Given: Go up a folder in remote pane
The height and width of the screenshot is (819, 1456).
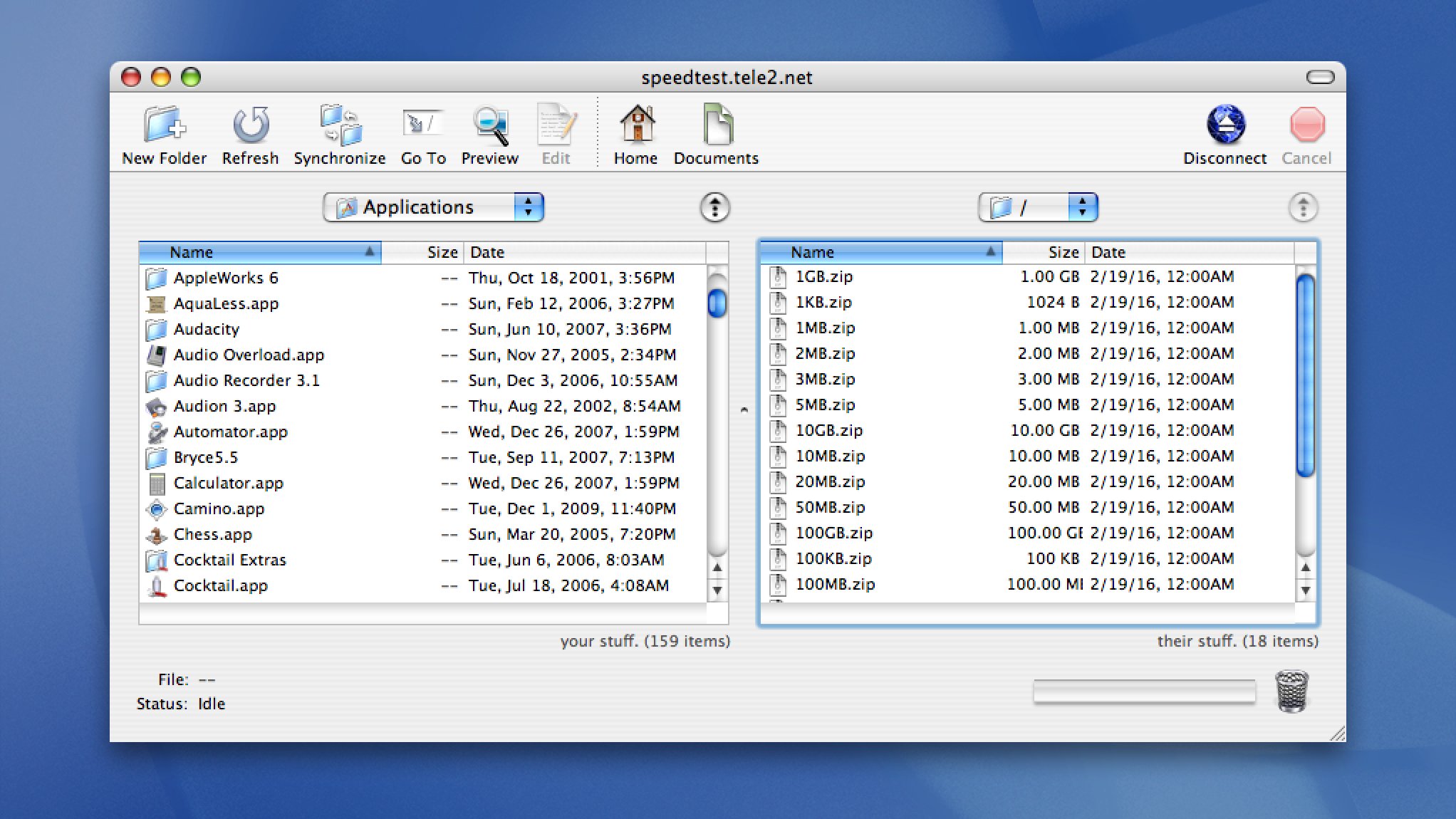Looking at the screenshot, I should coord(1303,208).
